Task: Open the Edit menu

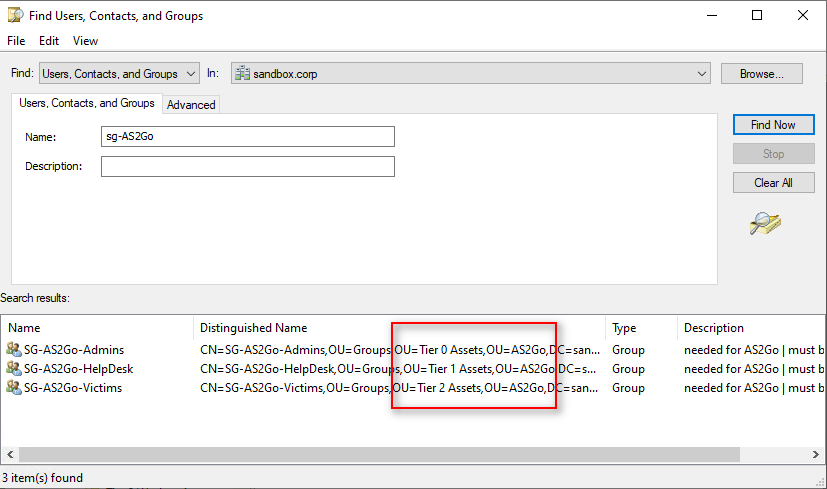Action: (49, 41)
